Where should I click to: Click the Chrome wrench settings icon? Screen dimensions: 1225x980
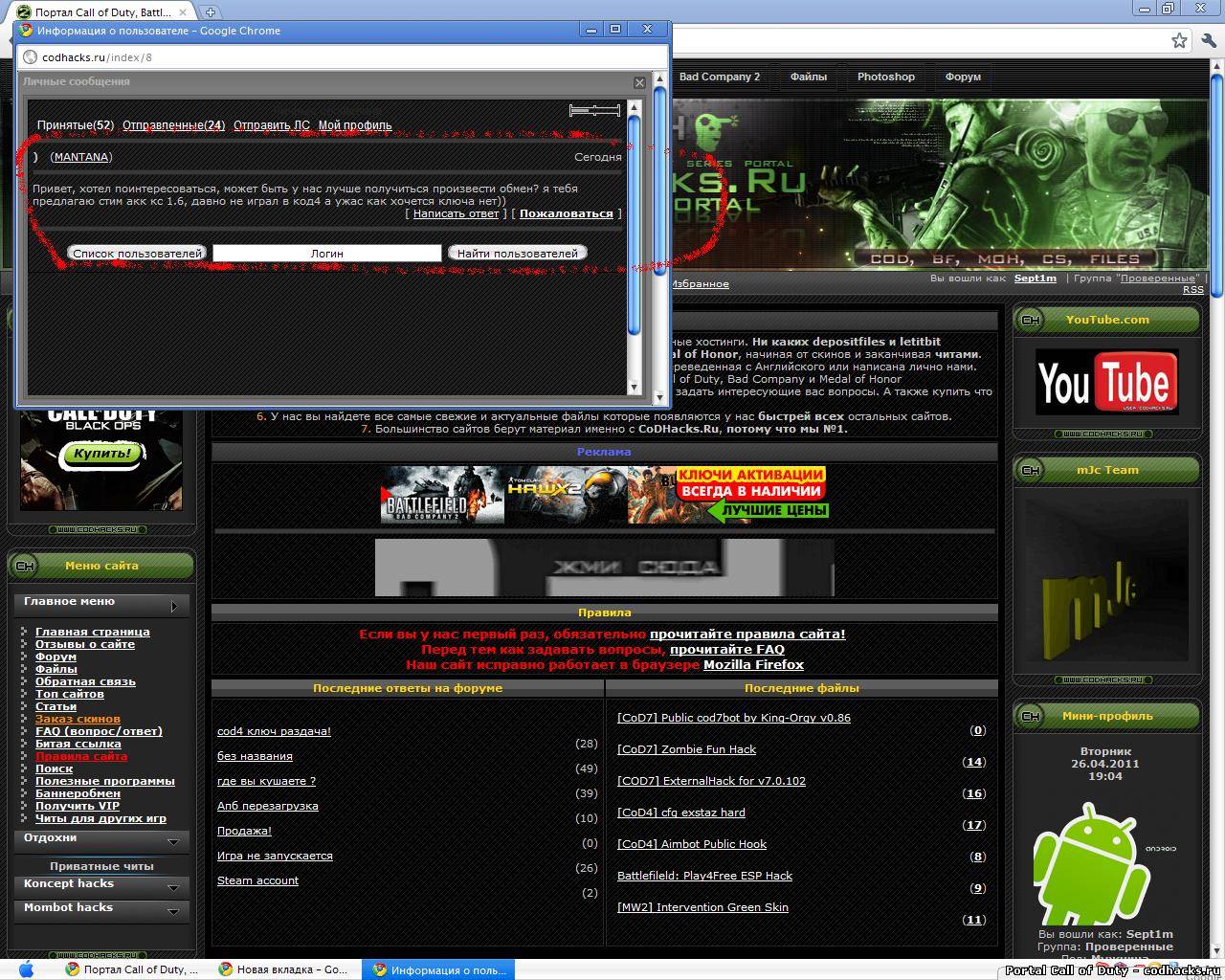[1211, 40]
